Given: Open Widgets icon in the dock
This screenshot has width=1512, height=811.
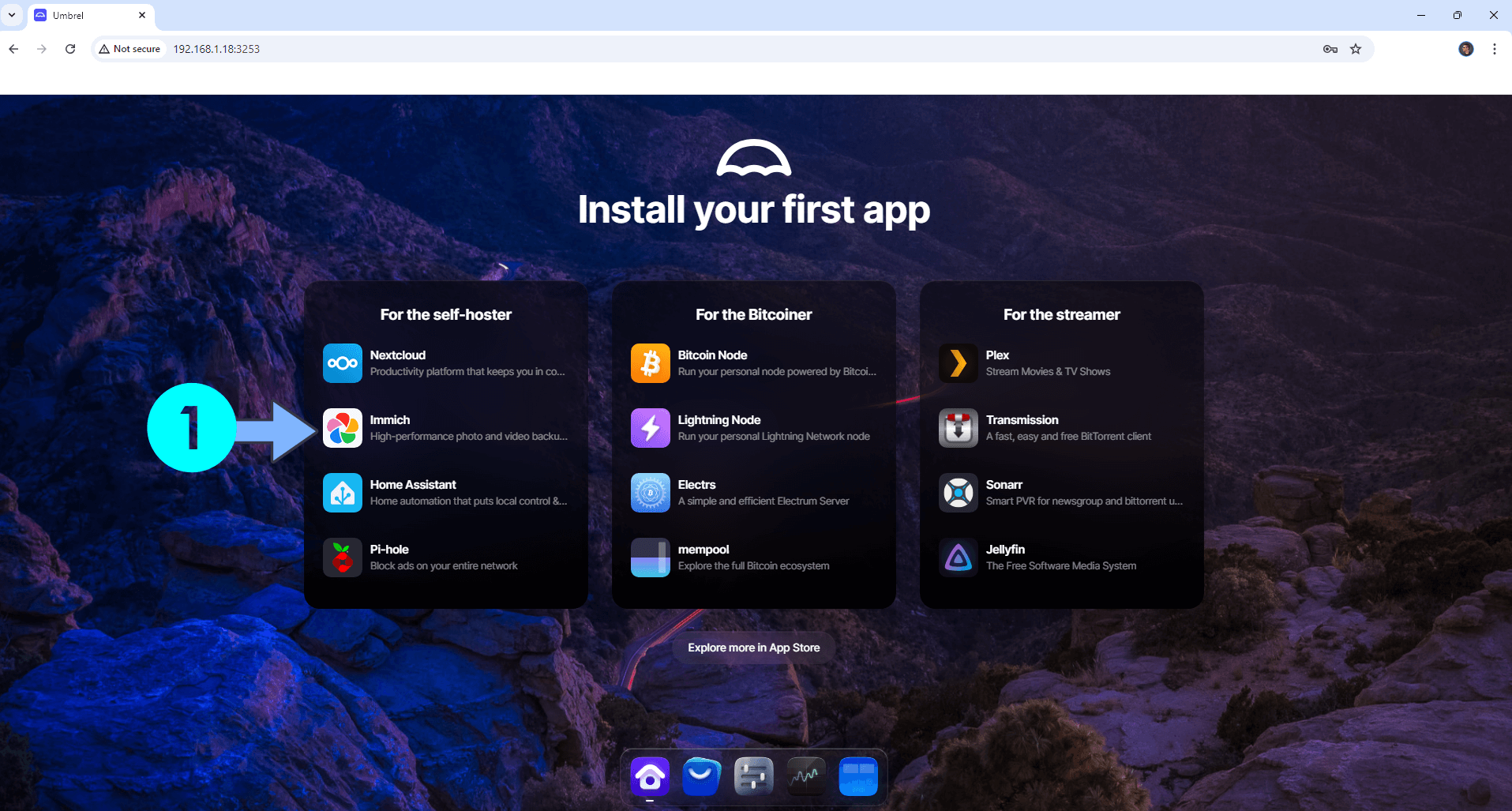Looking at the screenshot, I should pos(858,777).
